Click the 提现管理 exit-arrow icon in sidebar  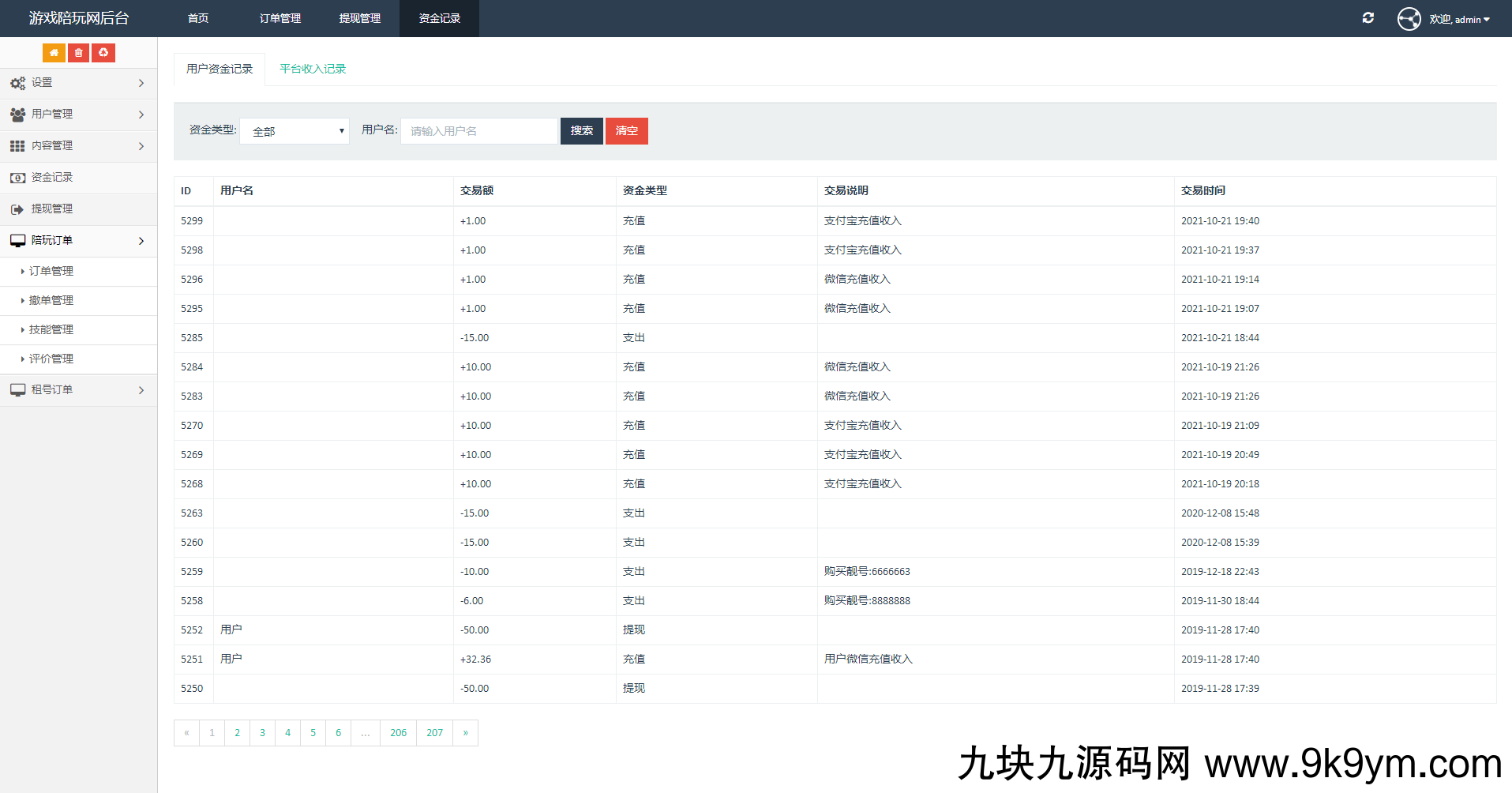(x=17, y=209)
